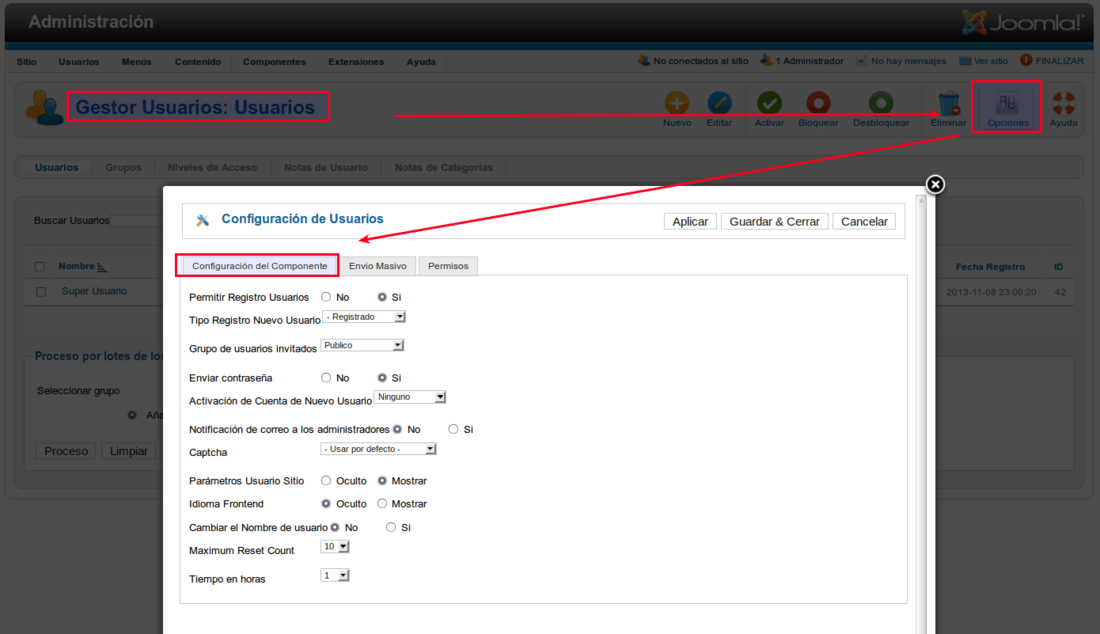Open the Menús menu
The height and width of the screenshot is (634, 1100).
click(136, 62)
